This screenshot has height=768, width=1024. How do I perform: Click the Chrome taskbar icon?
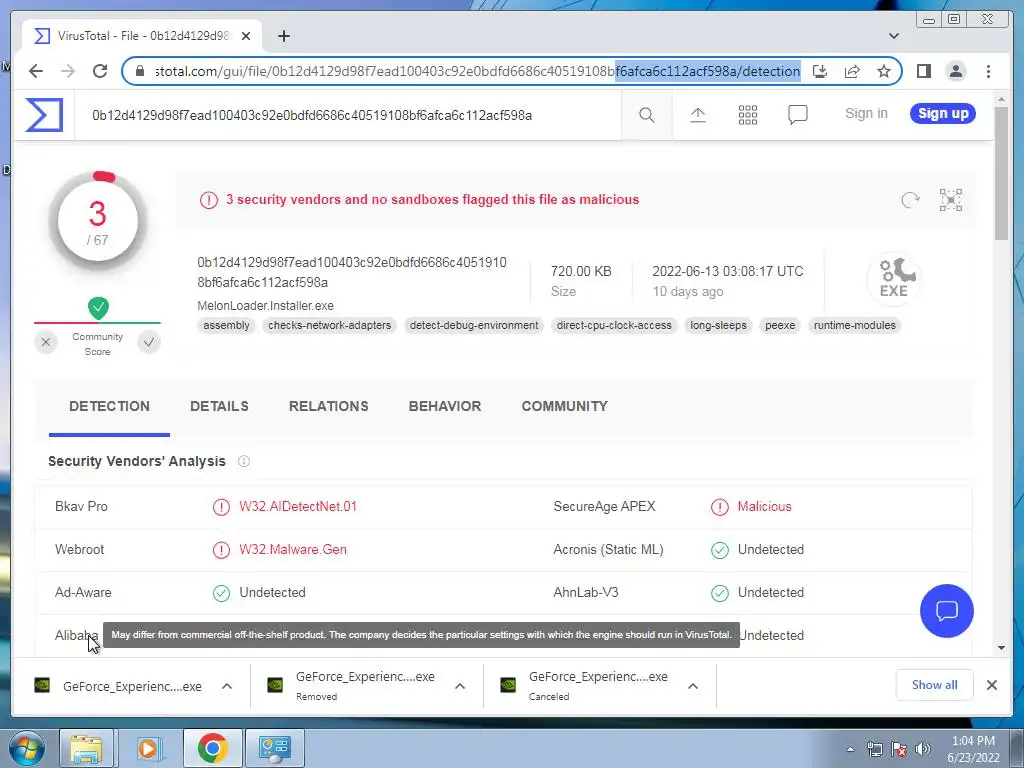click(x=212, y=748)
